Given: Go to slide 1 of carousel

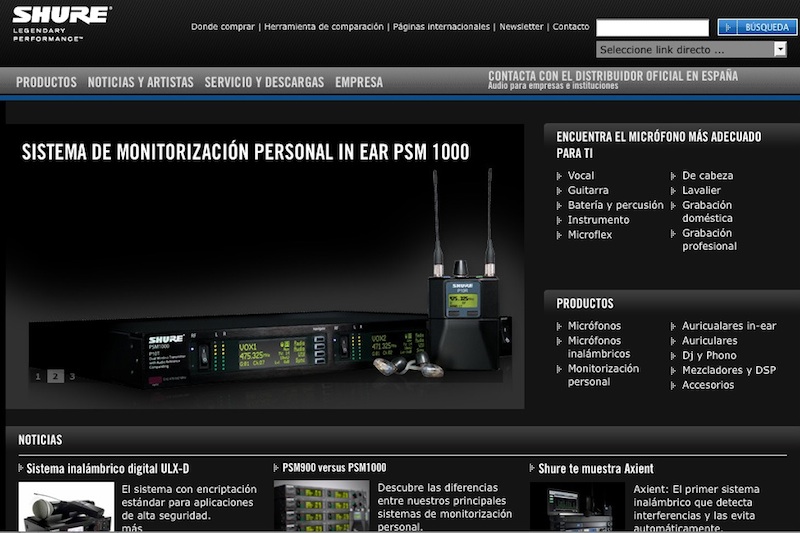Looking at the screenshot, I should 38,376.
